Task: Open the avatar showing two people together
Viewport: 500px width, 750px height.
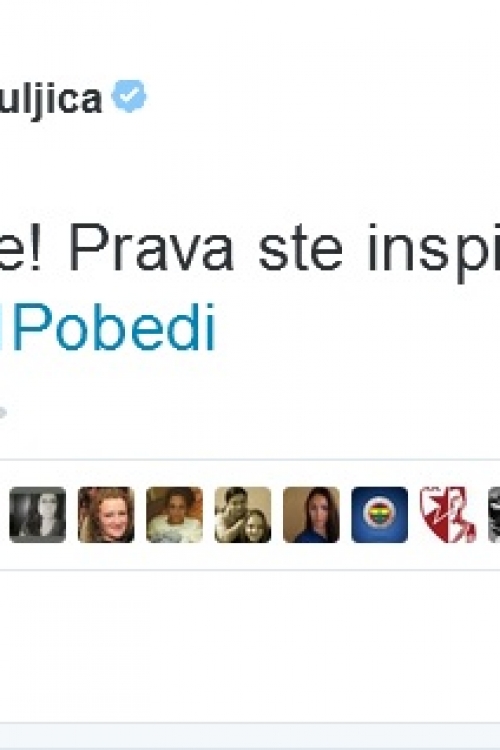Action: [243, 515]
